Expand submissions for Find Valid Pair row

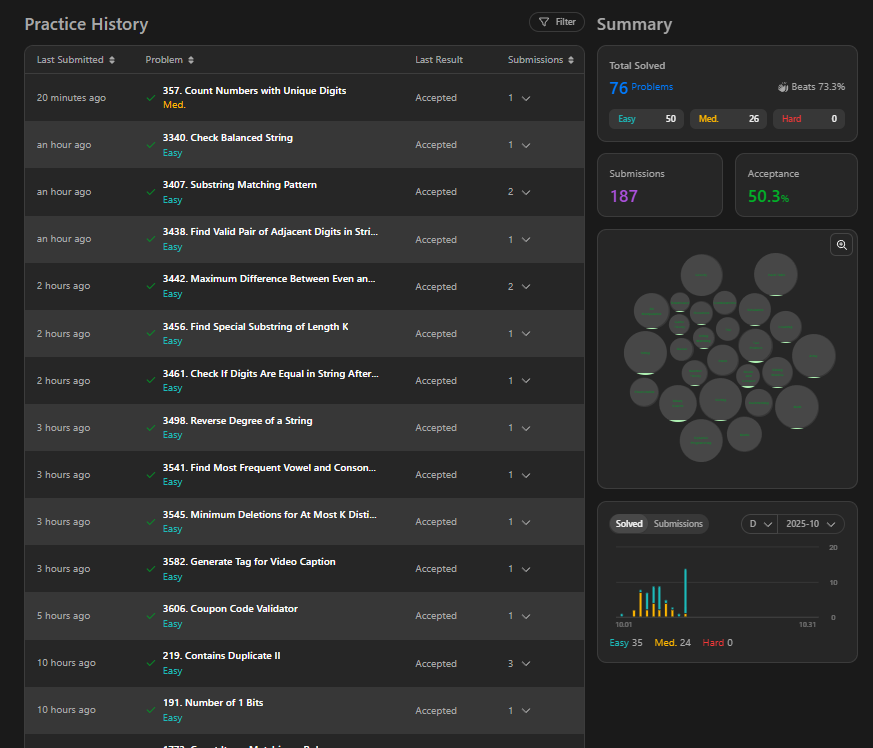[x=526, y=239]
